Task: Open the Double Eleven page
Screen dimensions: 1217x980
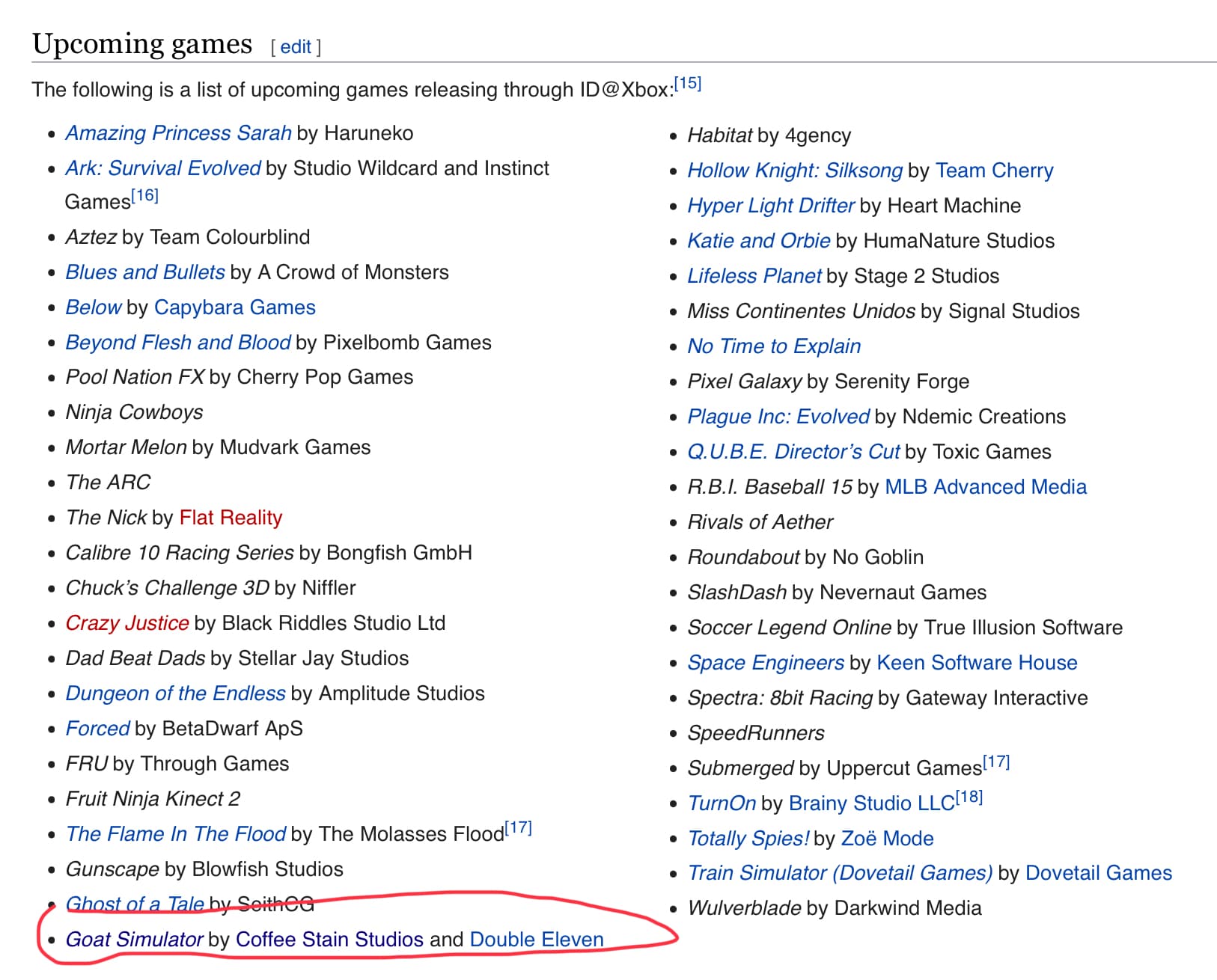Action: click(x=537, y=940)
